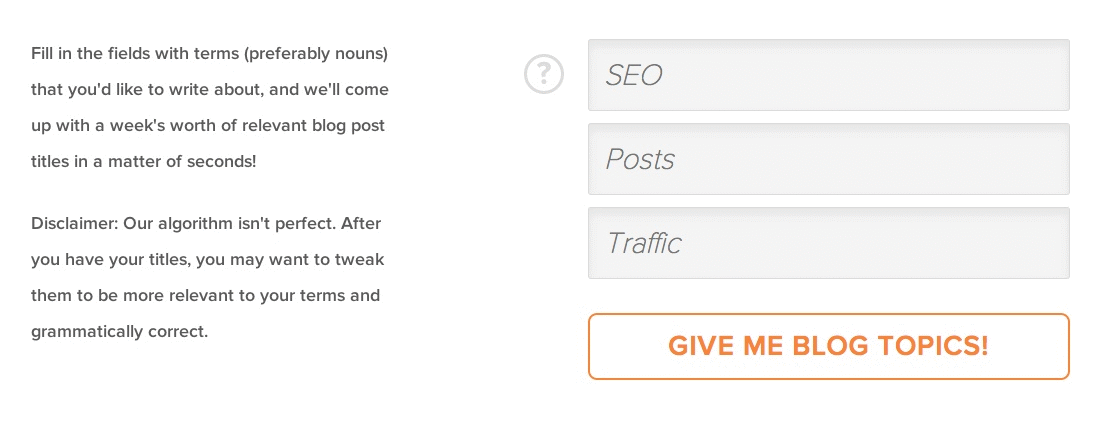The width and height of the screenshot is (1095, 429).
Task: Click the Give Me Blog Topics button
Action: (828, 346)
